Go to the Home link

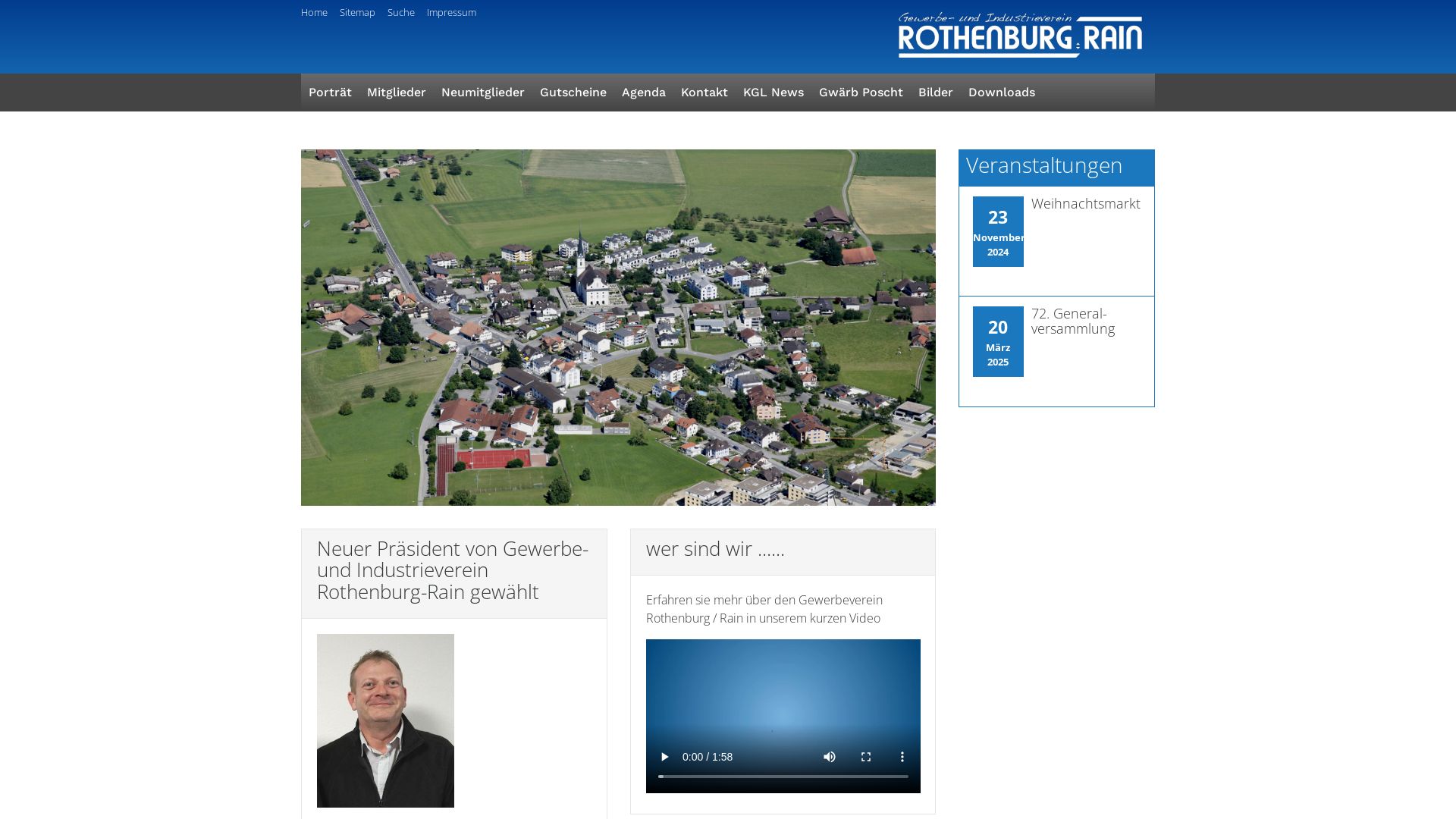click(314, 12)
